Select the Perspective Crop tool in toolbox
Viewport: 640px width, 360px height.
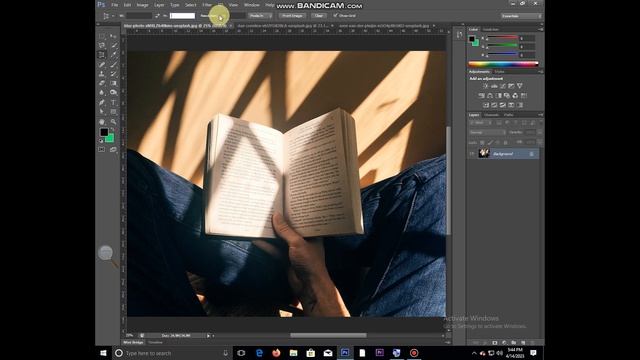point(101,54)
